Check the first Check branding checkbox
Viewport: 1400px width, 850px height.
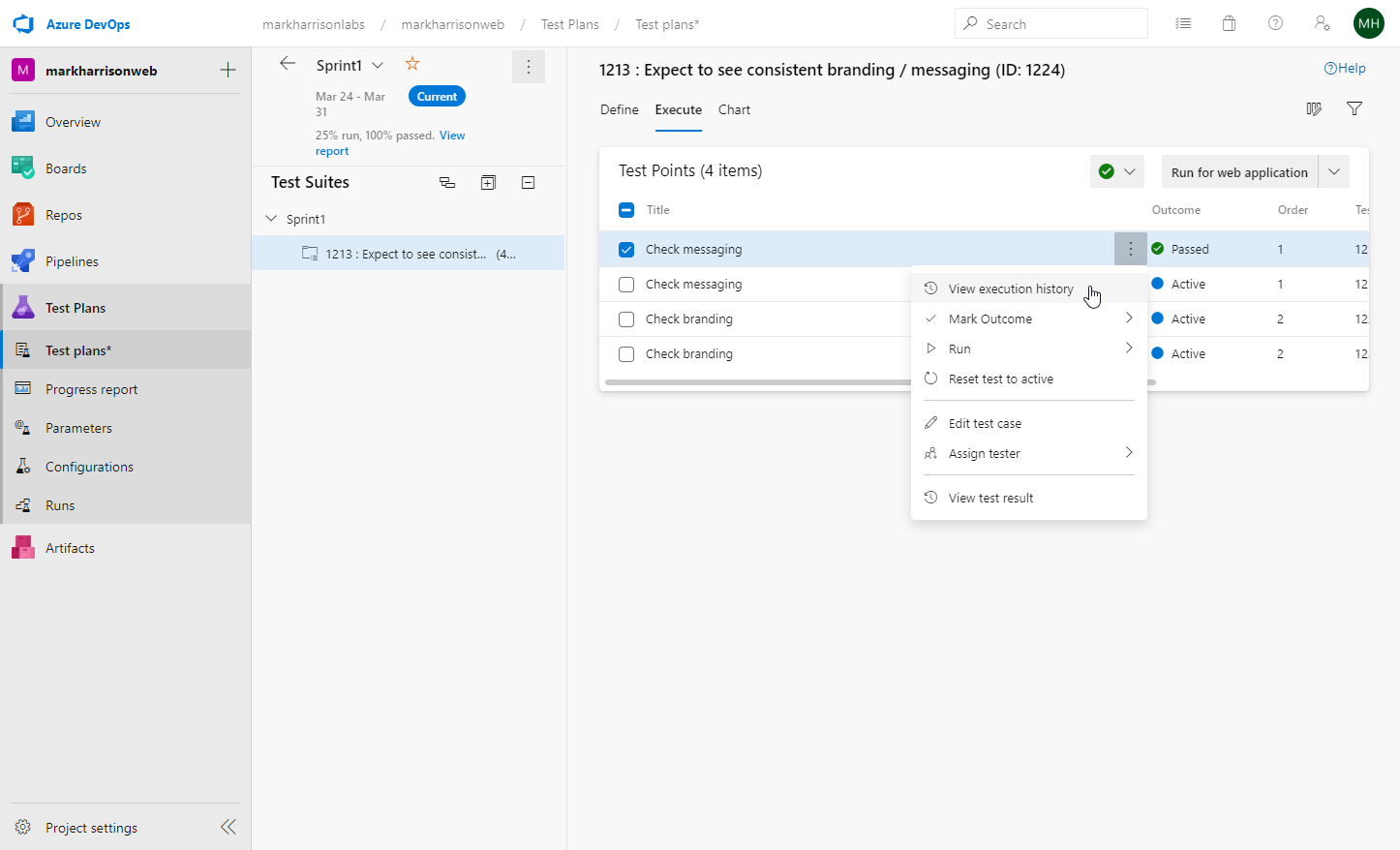click(626, 319)
